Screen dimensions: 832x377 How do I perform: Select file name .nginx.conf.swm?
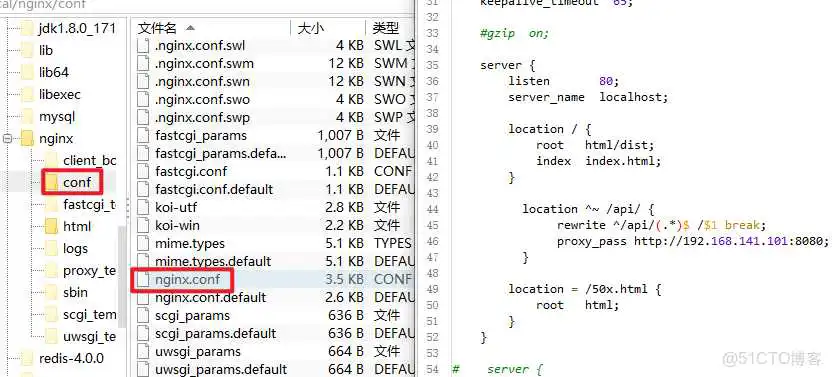[204, 64]
